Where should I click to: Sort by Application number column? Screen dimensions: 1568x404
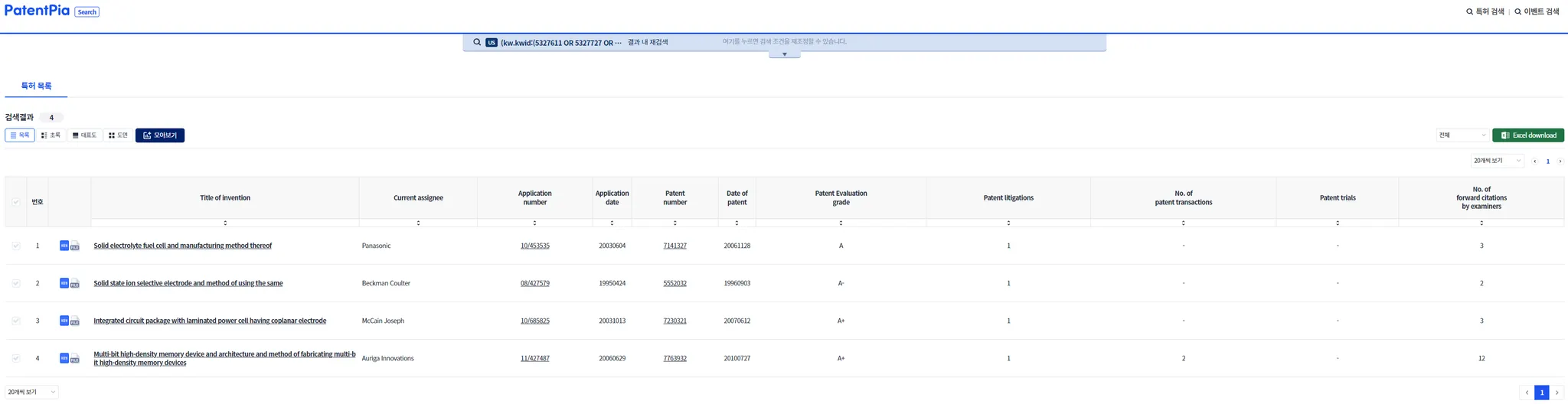(534, 223)
